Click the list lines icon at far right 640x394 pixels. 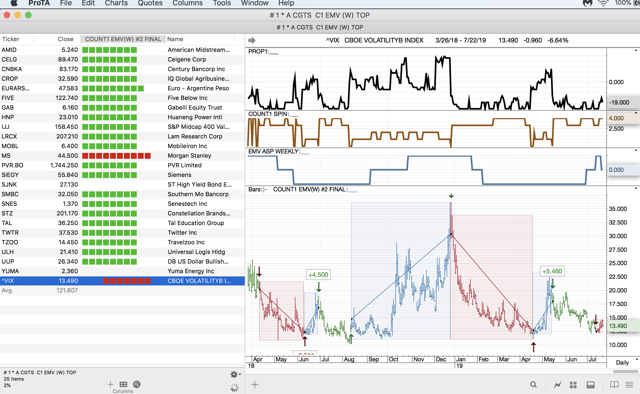[x=629, y=385]
